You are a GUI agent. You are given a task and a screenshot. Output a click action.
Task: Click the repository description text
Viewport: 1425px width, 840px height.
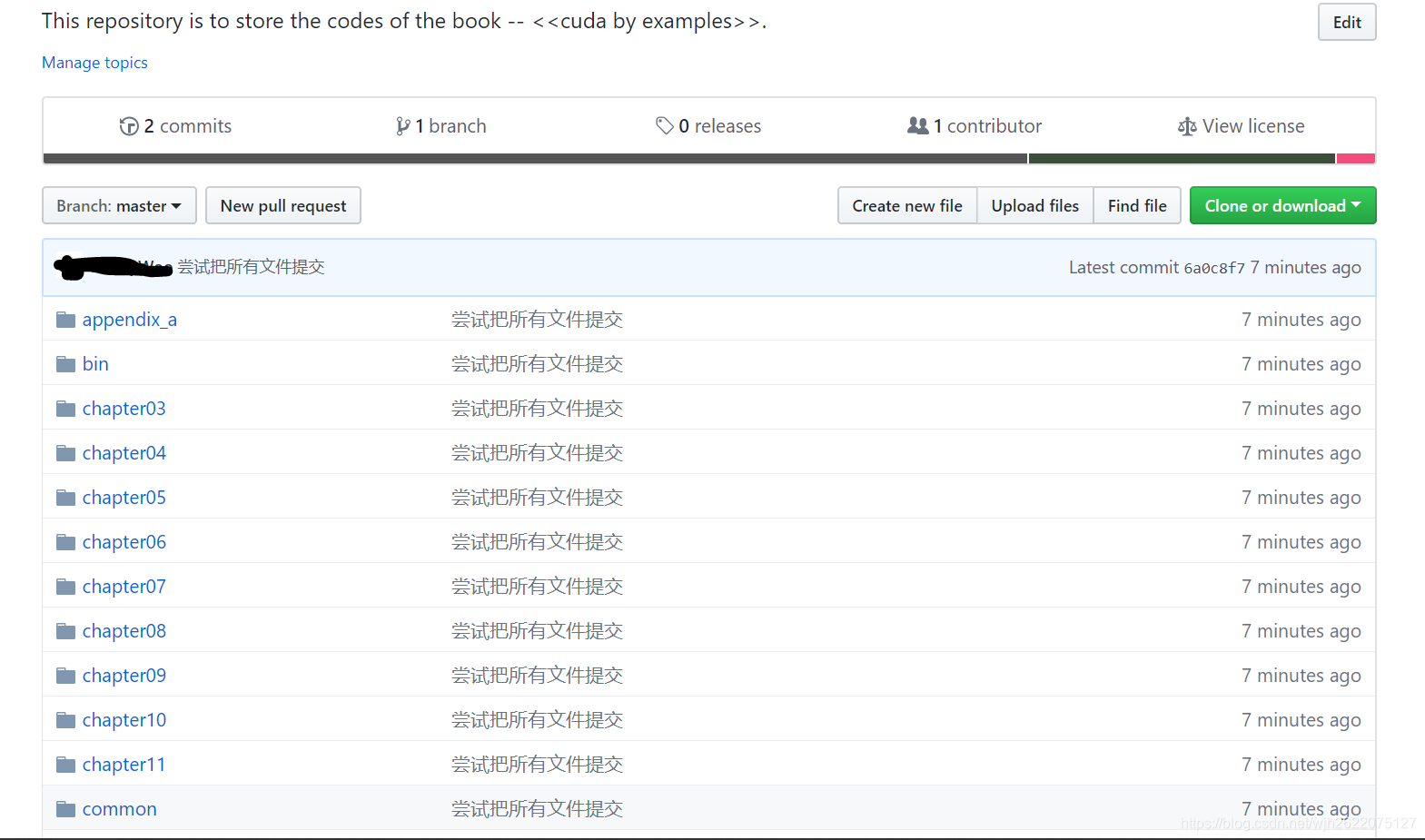tap(404, 21)
